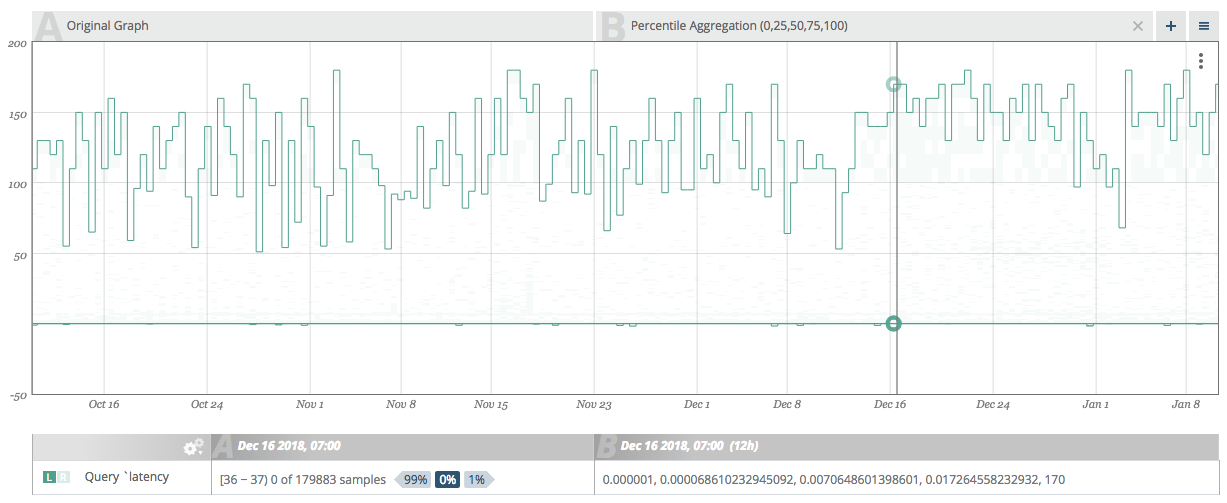1227x503 pixels.
Task: Click the B column date header (12h)
Action: click(690, 446)
